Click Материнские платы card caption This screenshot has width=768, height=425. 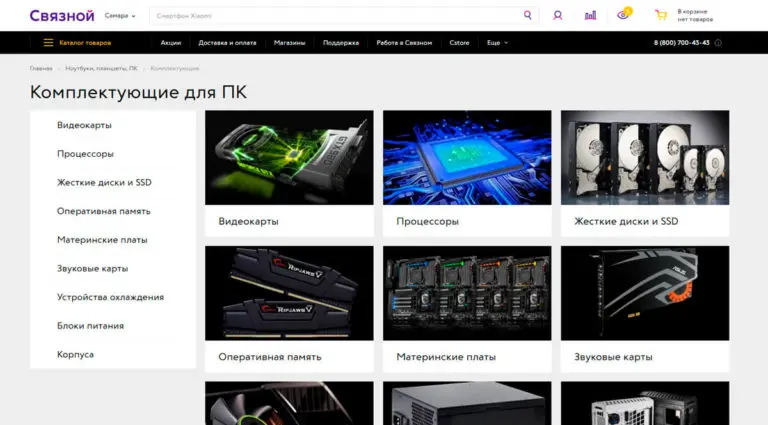click(446, 357)
